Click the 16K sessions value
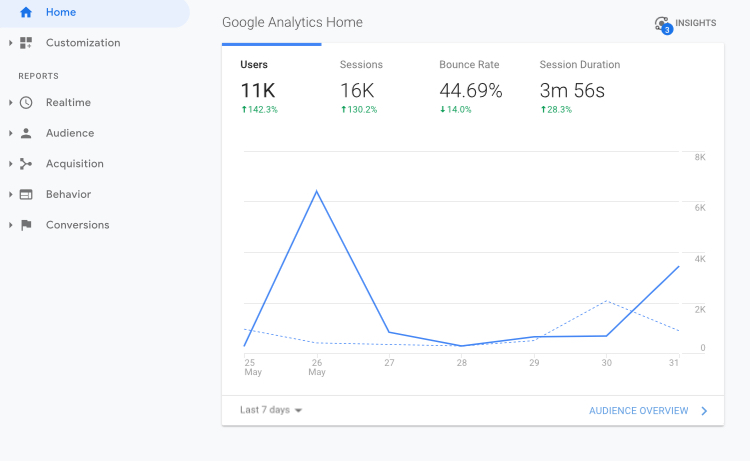Screen dimensions: 750x461 click(x=357, y=90)
